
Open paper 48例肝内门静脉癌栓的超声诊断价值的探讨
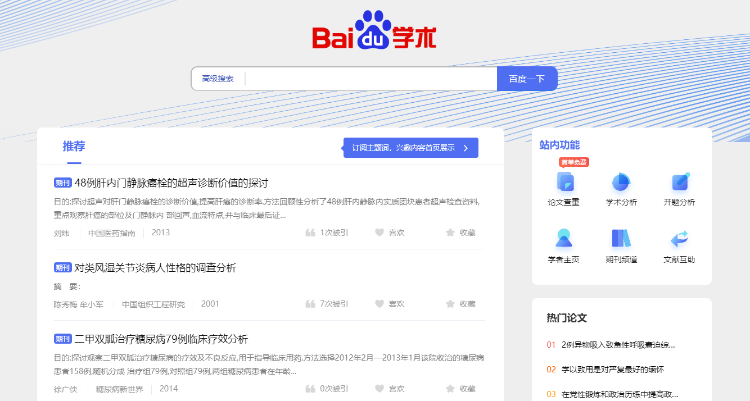click(x=171, y=183)
